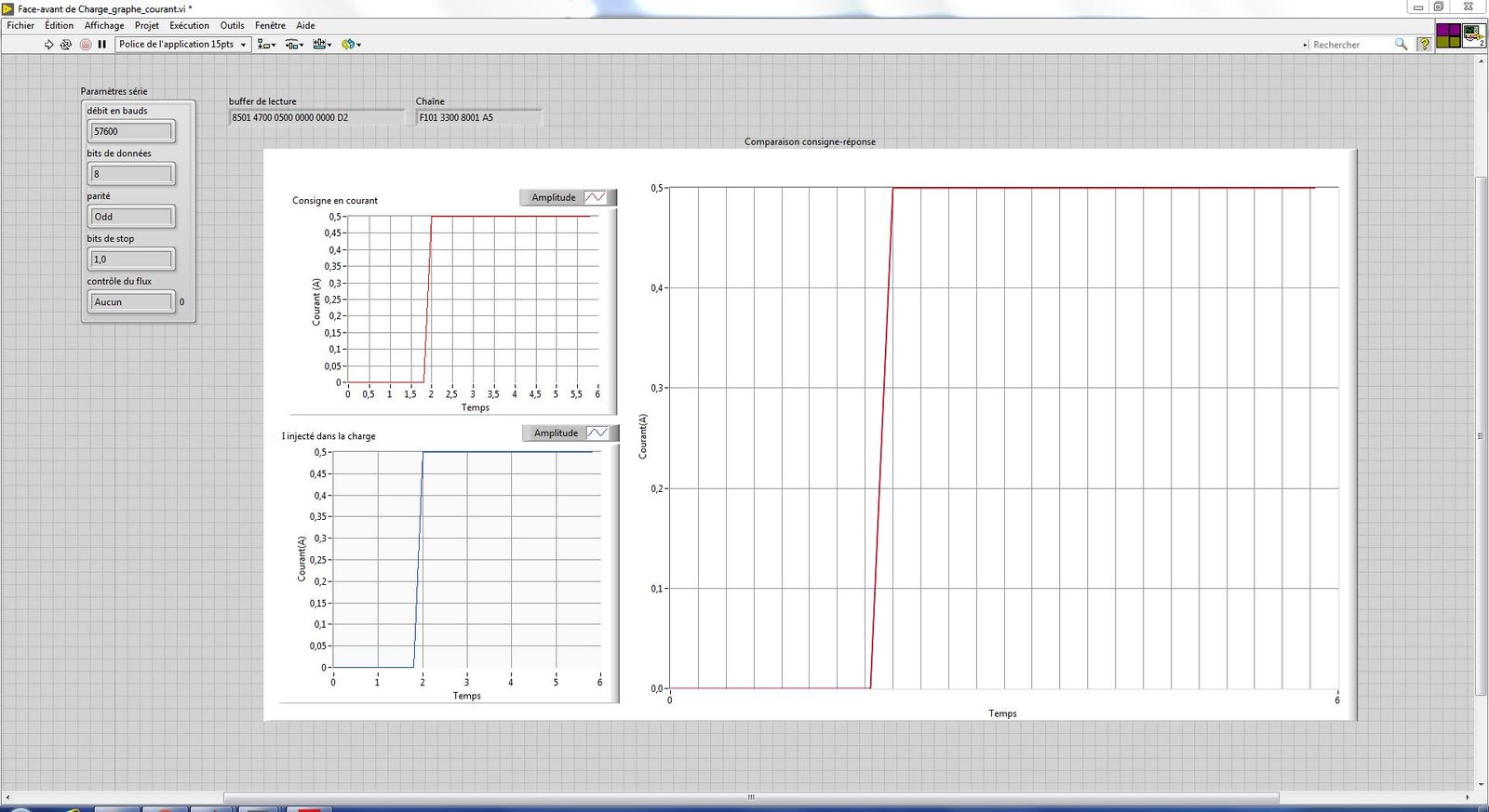Click the red Amplitude plot legend swatch
Screen dimensions: 1489x812
coord(595,197)
